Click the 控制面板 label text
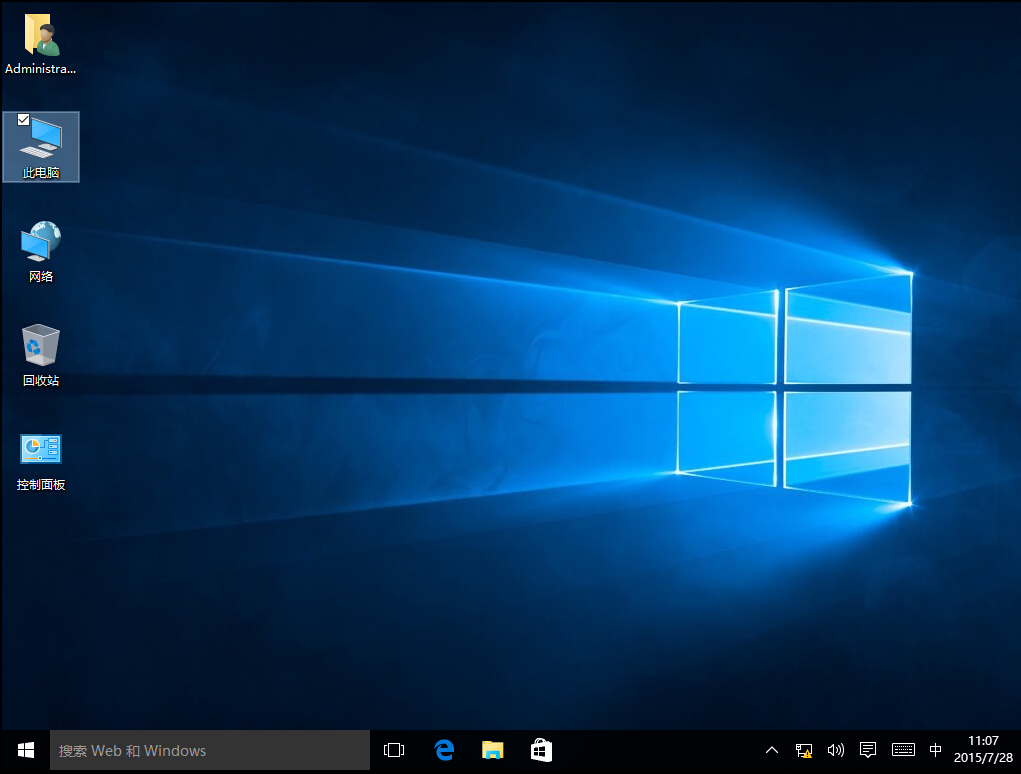This screenshot has height=774, width=1021. tap(41, 484)
